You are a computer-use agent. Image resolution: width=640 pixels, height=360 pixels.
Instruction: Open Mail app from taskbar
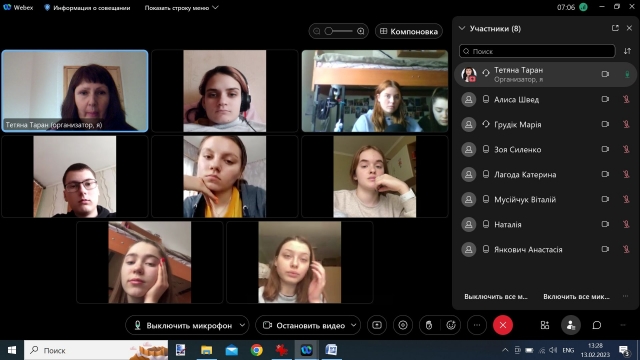[x=231, y=350]
